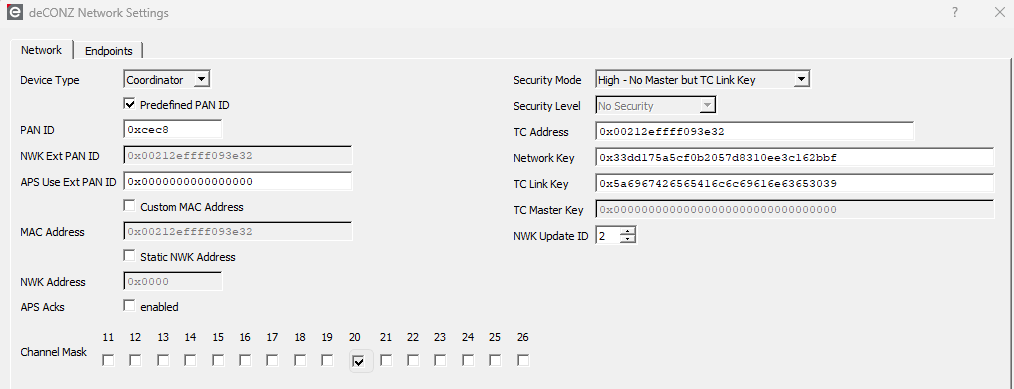Select the Network tab
1014x389 pixels.
point(41,50)
